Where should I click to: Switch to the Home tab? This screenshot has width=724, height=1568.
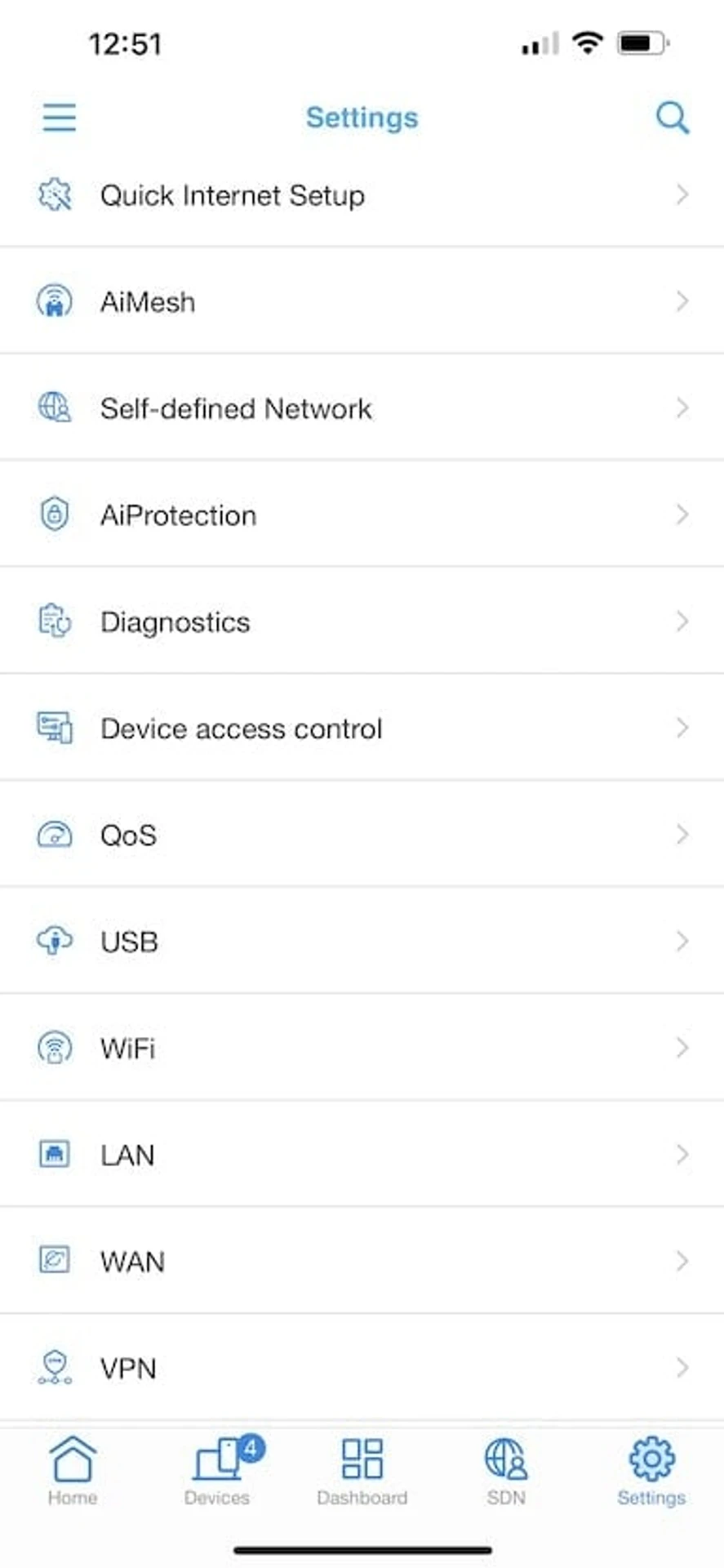pos(73,1471)
